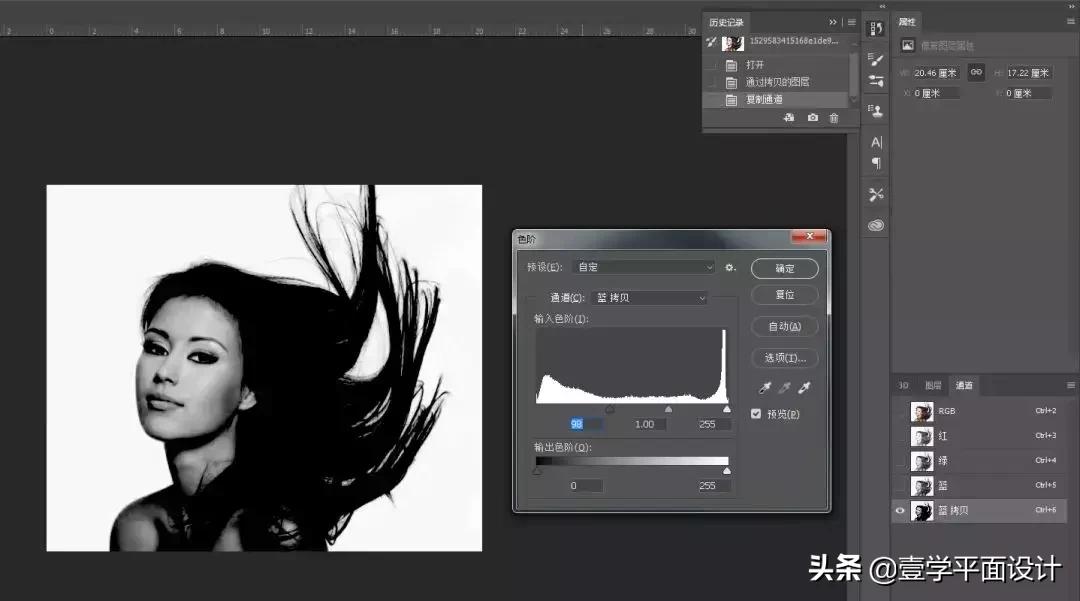Create new document from current history state

click(789, 118)
